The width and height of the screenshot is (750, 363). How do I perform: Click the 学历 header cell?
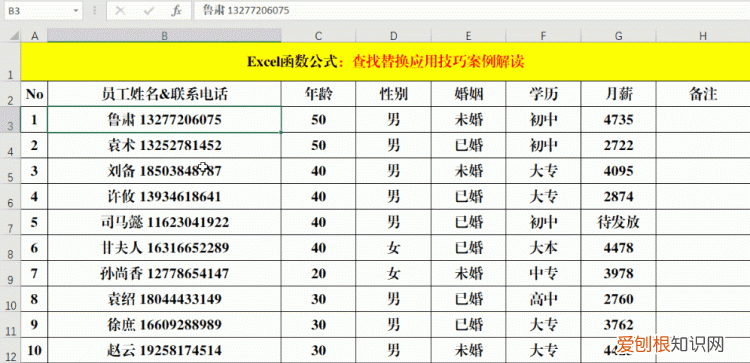pos(543,94)
